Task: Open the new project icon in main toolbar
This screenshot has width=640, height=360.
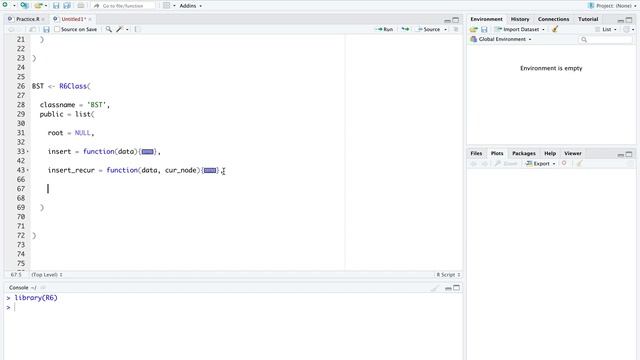Action: (x=24, y=6)
